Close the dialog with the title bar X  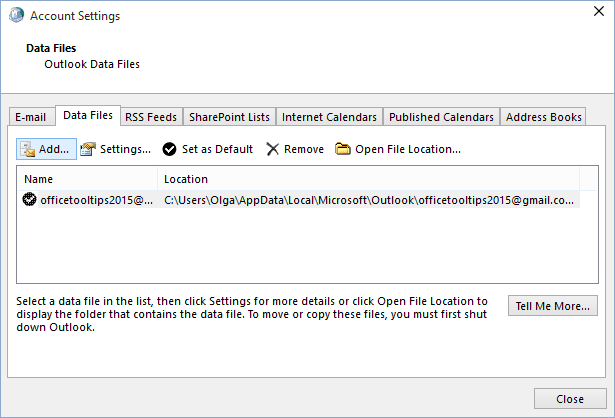pyautogui.click(x=599, y=11)
